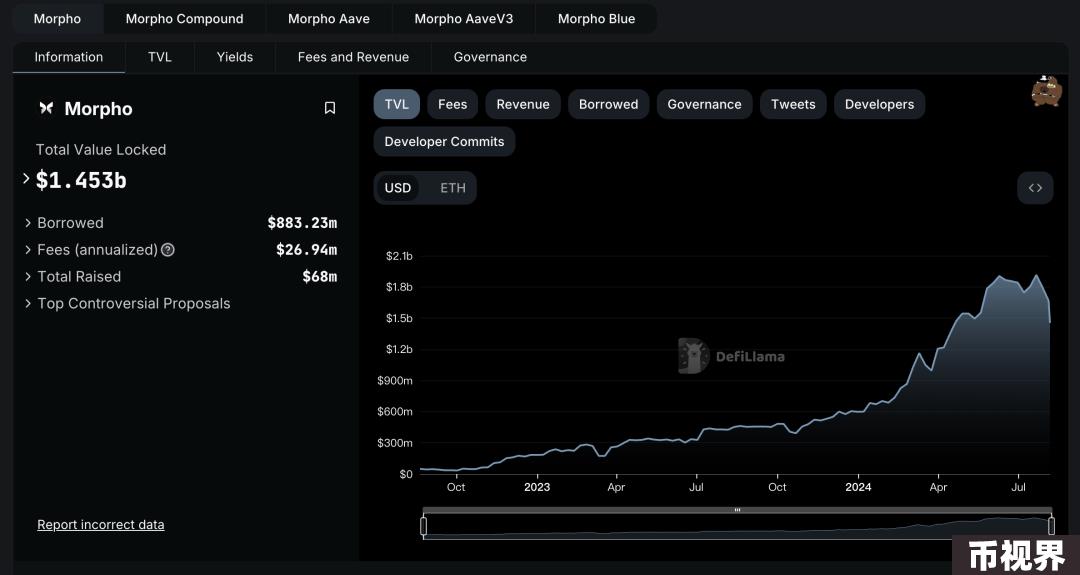Screen dimensions: 1080x575
Task: Toggle the Governance chart metric
Action: [704, 105]
